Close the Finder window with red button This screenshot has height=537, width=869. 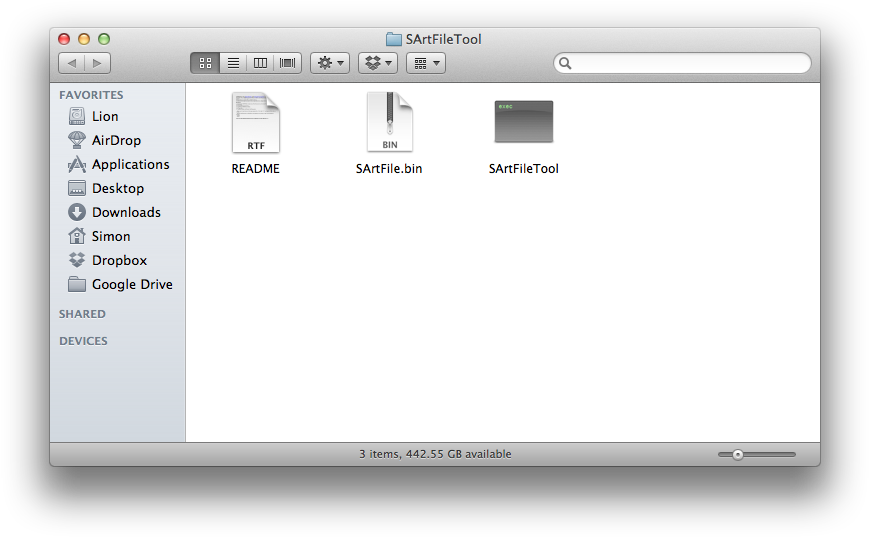click(64, 39)
